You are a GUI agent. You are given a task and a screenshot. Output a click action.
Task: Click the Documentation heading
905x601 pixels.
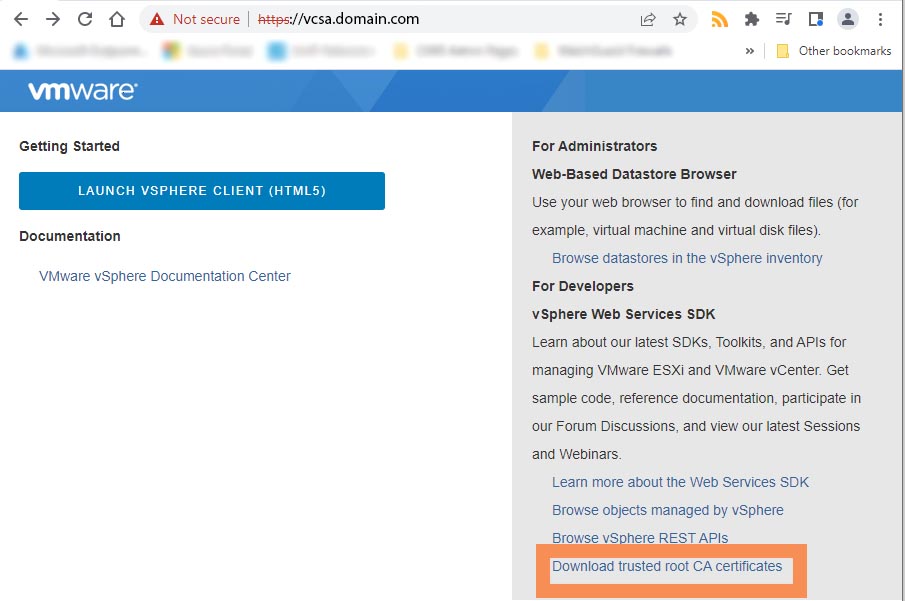point(70,236)
